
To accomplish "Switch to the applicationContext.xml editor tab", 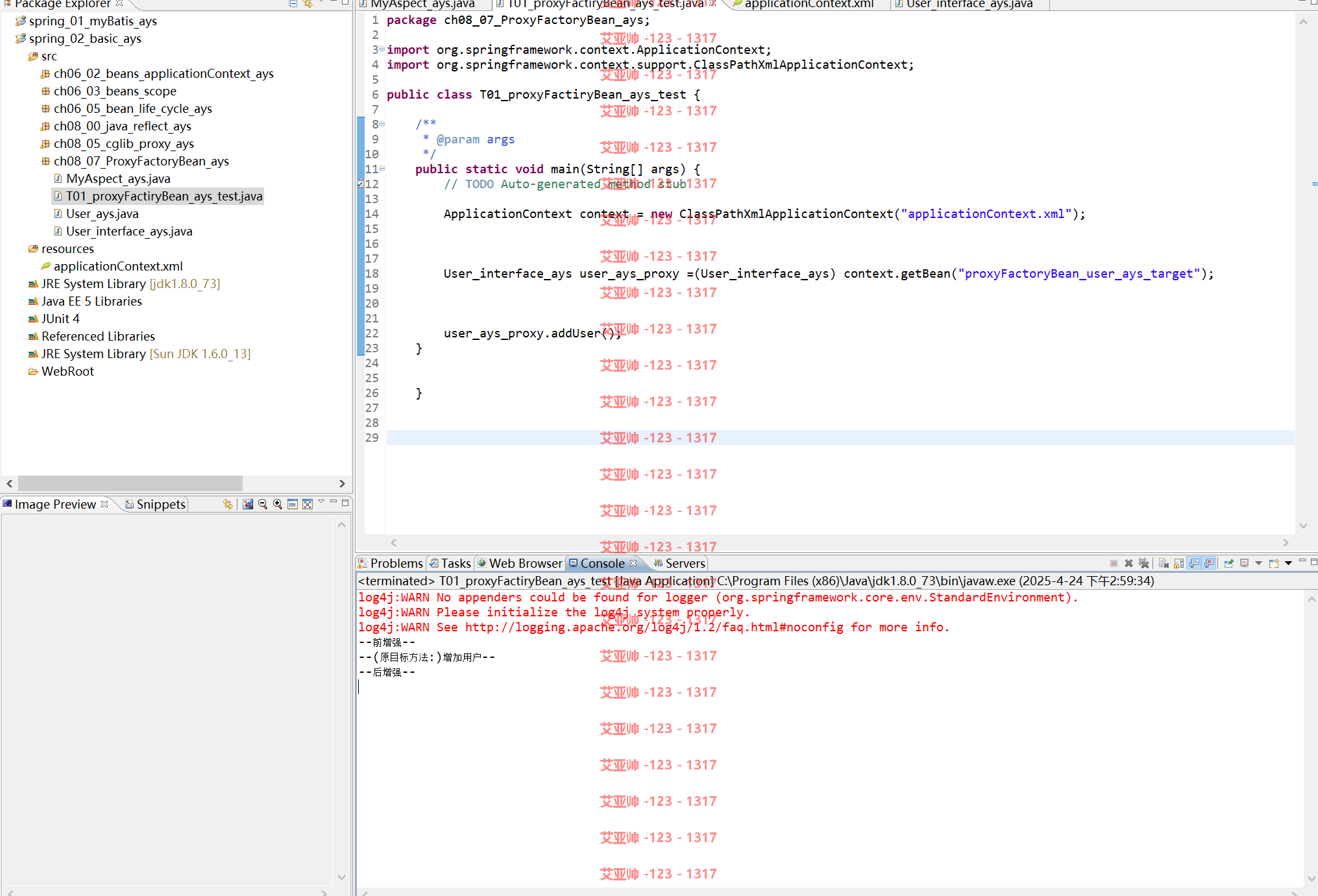I will (x=809, y=5).
